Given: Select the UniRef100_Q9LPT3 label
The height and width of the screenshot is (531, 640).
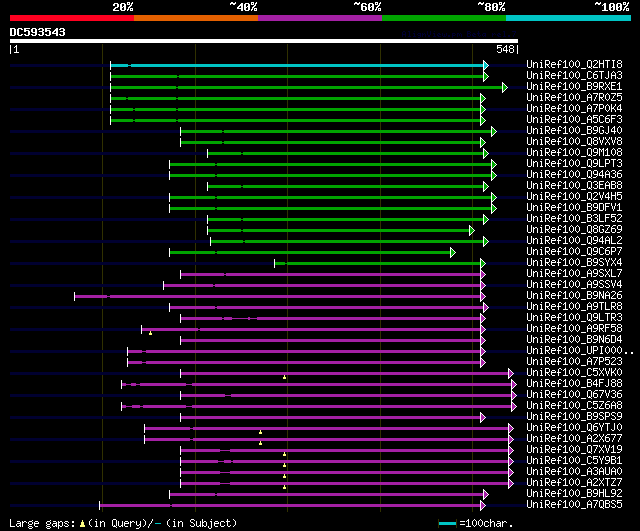Looking at the screenshot, I should [x=574, y=164].
